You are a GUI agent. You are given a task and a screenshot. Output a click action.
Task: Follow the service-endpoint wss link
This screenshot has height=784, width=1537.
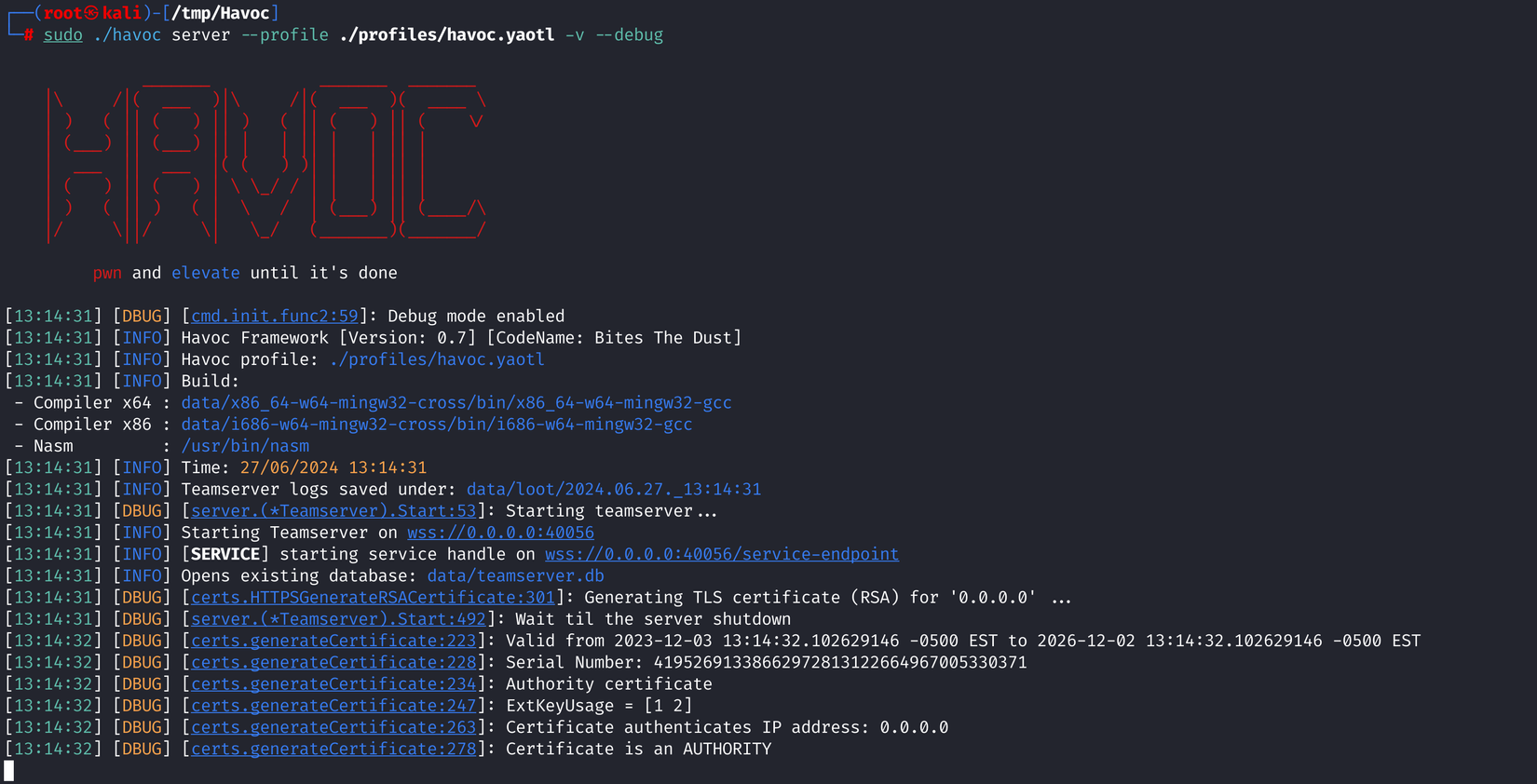(x=721, y=554)
